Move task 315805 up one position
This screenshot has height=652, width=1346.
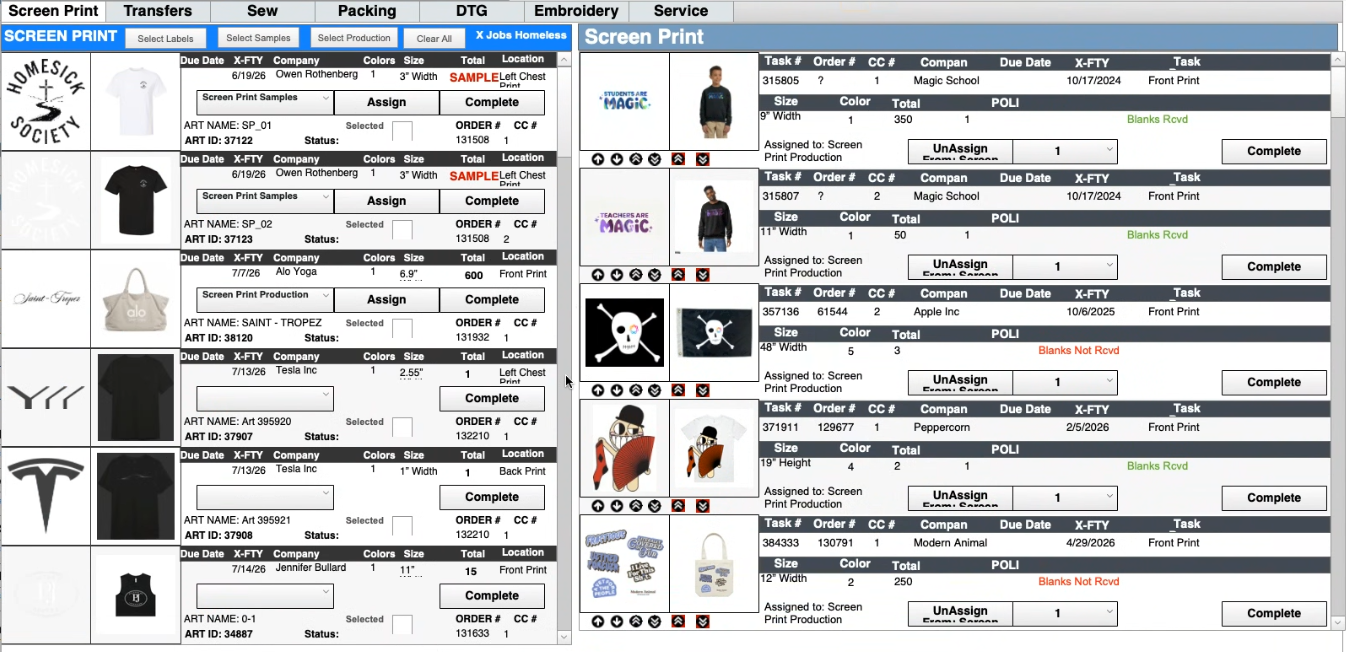[597, 159]
